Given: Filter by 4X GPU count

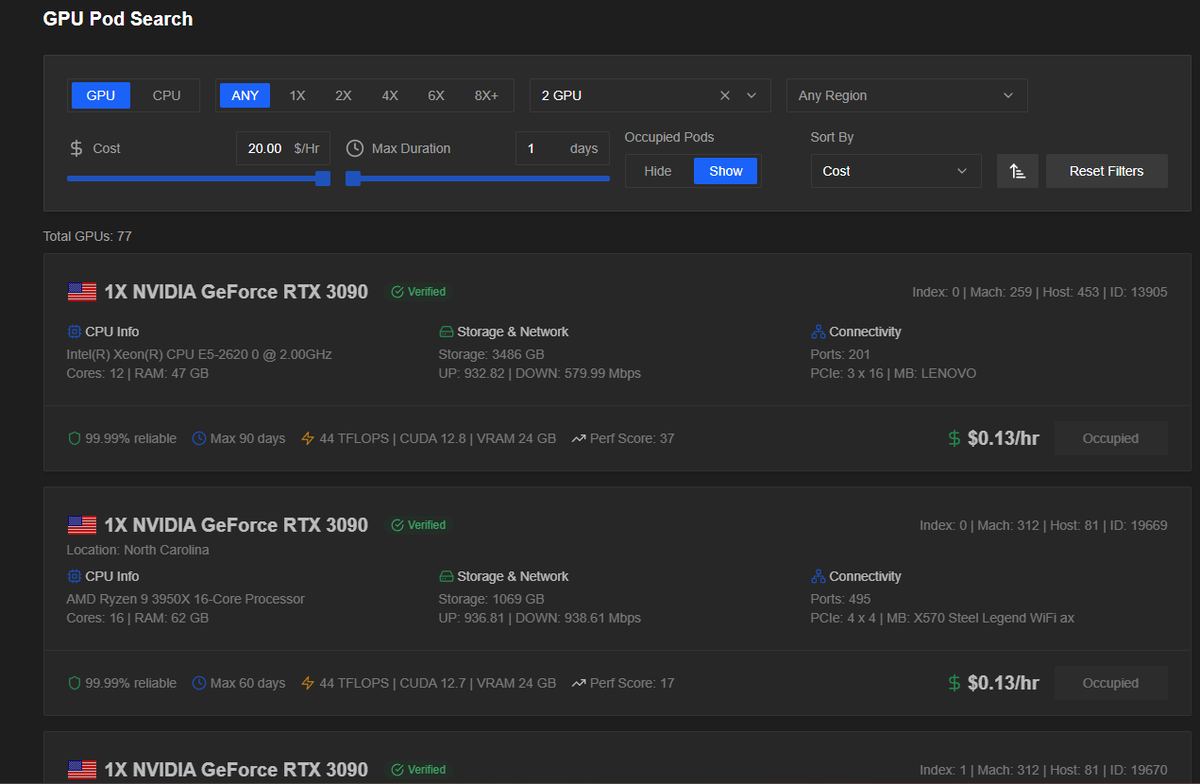Looking at the screenshot, I should pyautogui.click(x=390, y=95).
